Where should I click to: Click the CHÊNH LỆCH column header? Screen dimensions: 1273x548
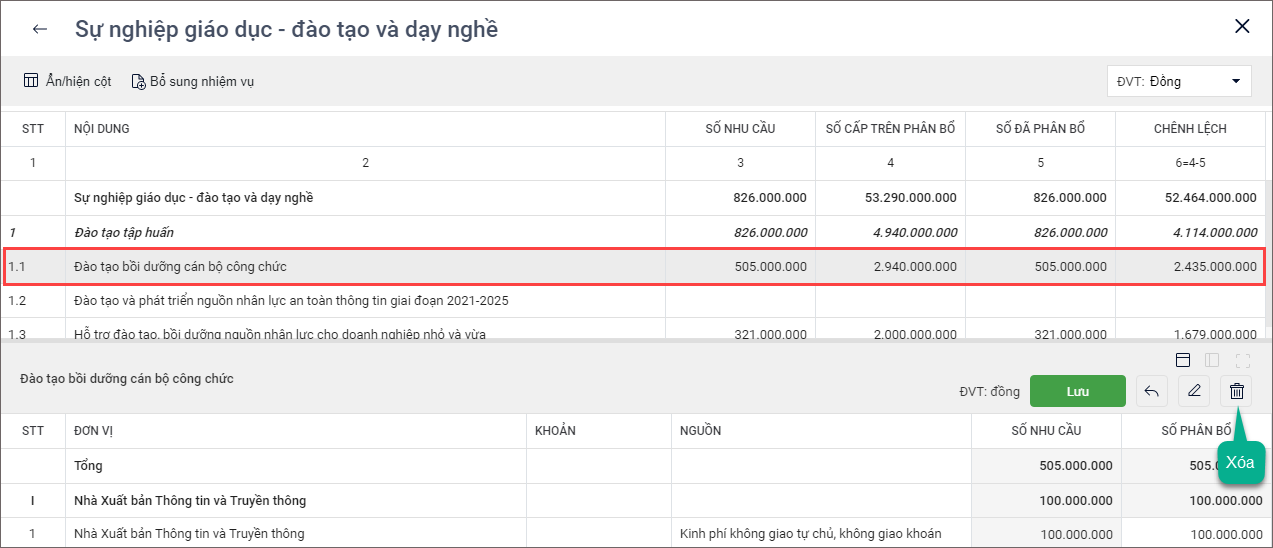tap(1190, 128)
